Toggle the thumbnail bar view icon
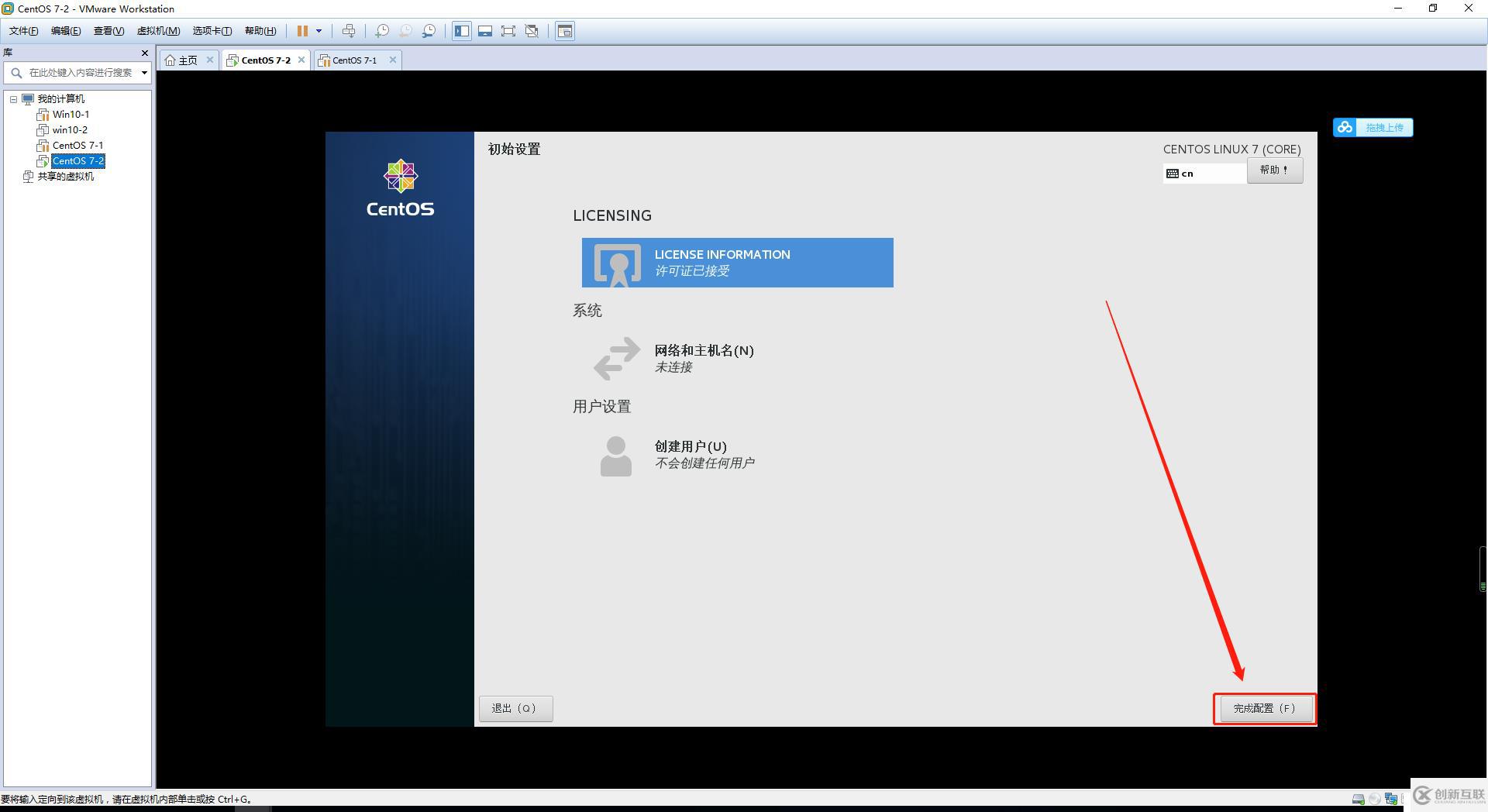This screenshot has height=812, width=1488. [485, 31]
